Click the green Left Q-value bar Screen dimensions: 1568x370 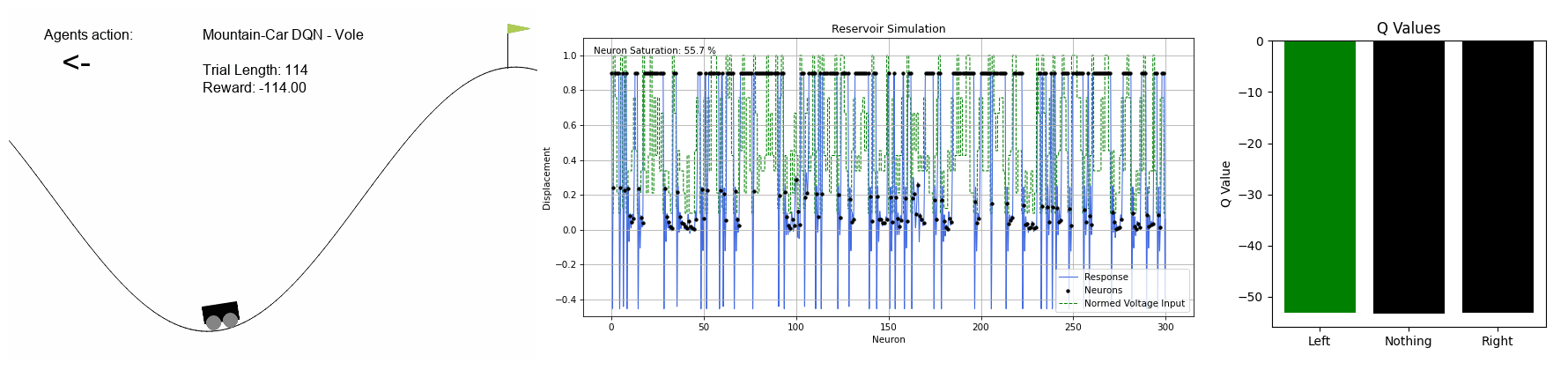pos(1320,177)
